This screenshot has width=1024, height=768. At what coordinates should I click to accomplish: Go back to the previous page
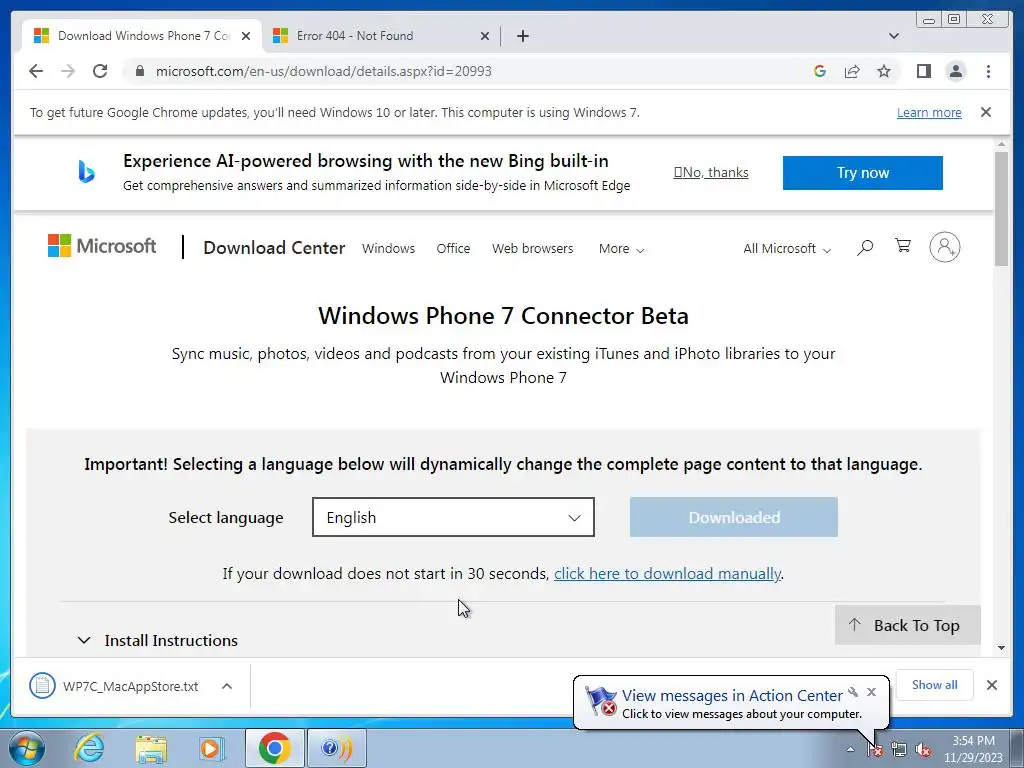[36, 71]
